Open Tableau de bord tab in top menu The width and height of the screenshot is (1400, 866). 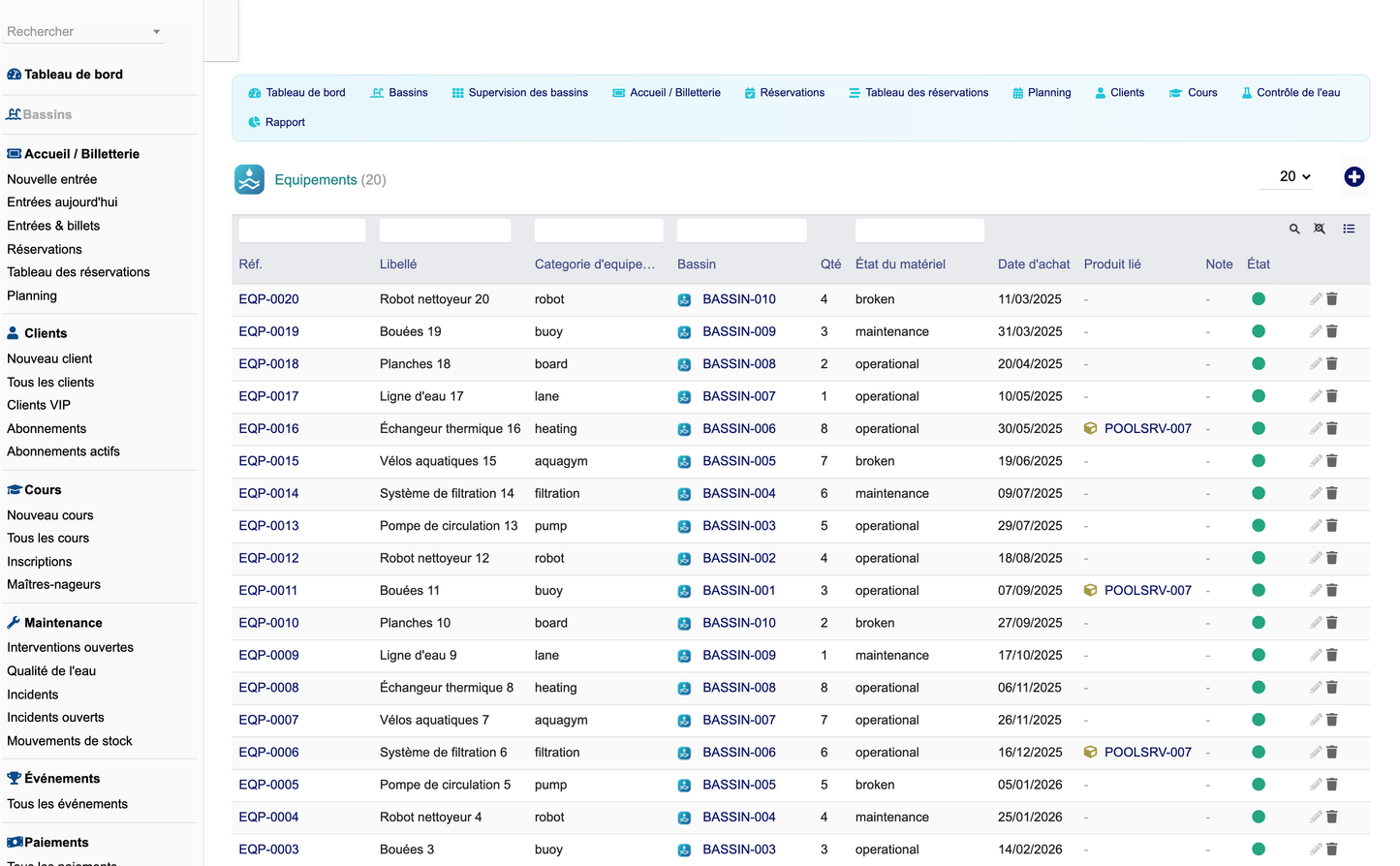coord(296,93)
